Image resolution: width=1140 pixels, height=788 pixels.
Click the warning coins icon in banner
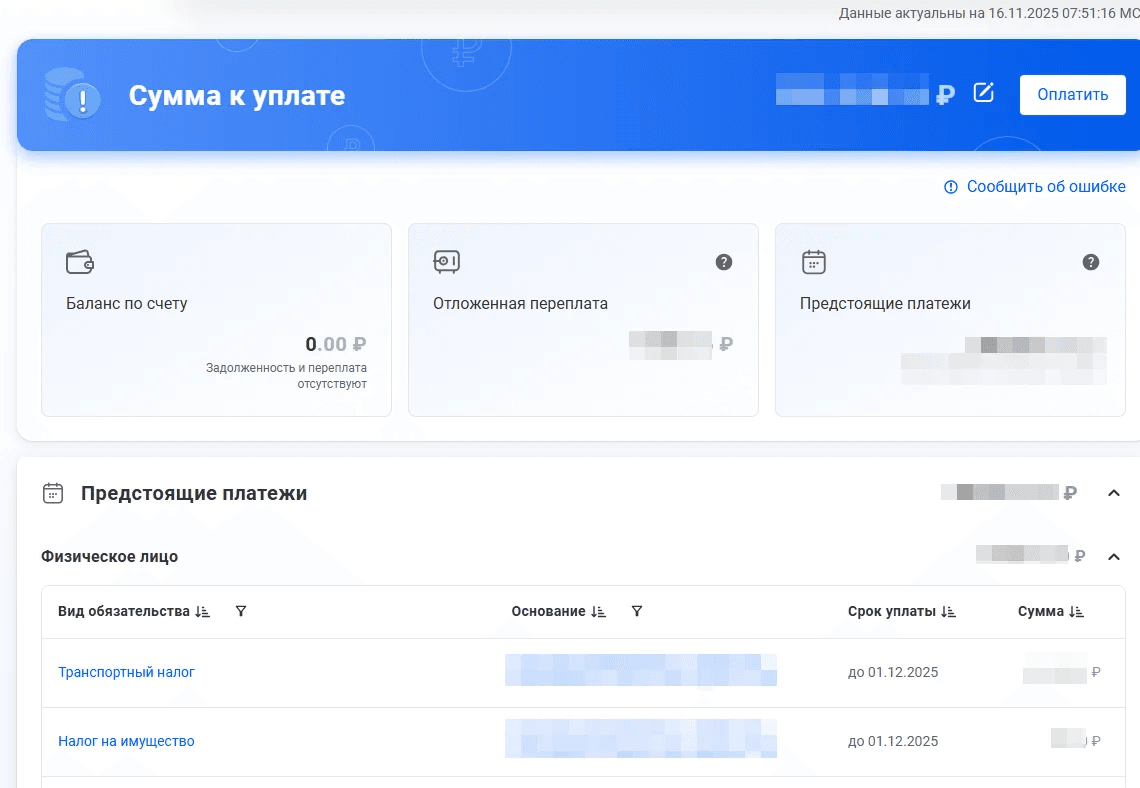point(72,95)
